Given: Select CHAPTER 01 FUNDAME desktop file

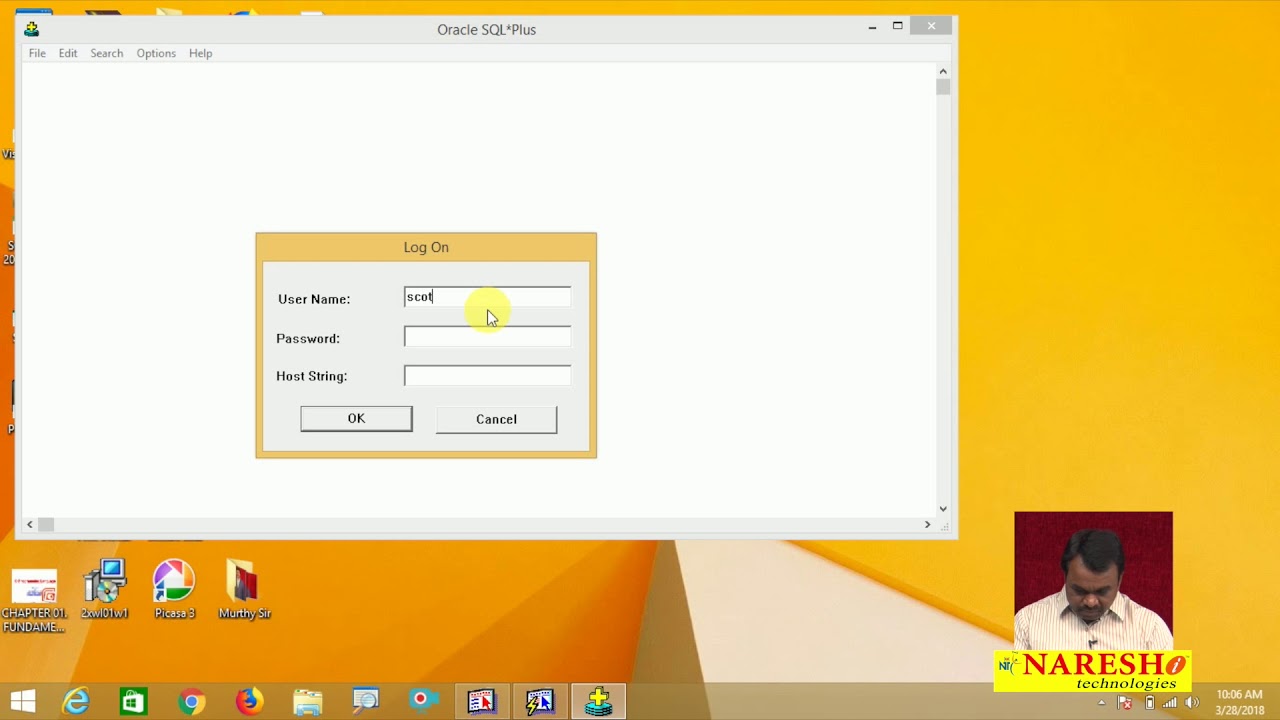Looking at the screenshot, I should point(34,601).
